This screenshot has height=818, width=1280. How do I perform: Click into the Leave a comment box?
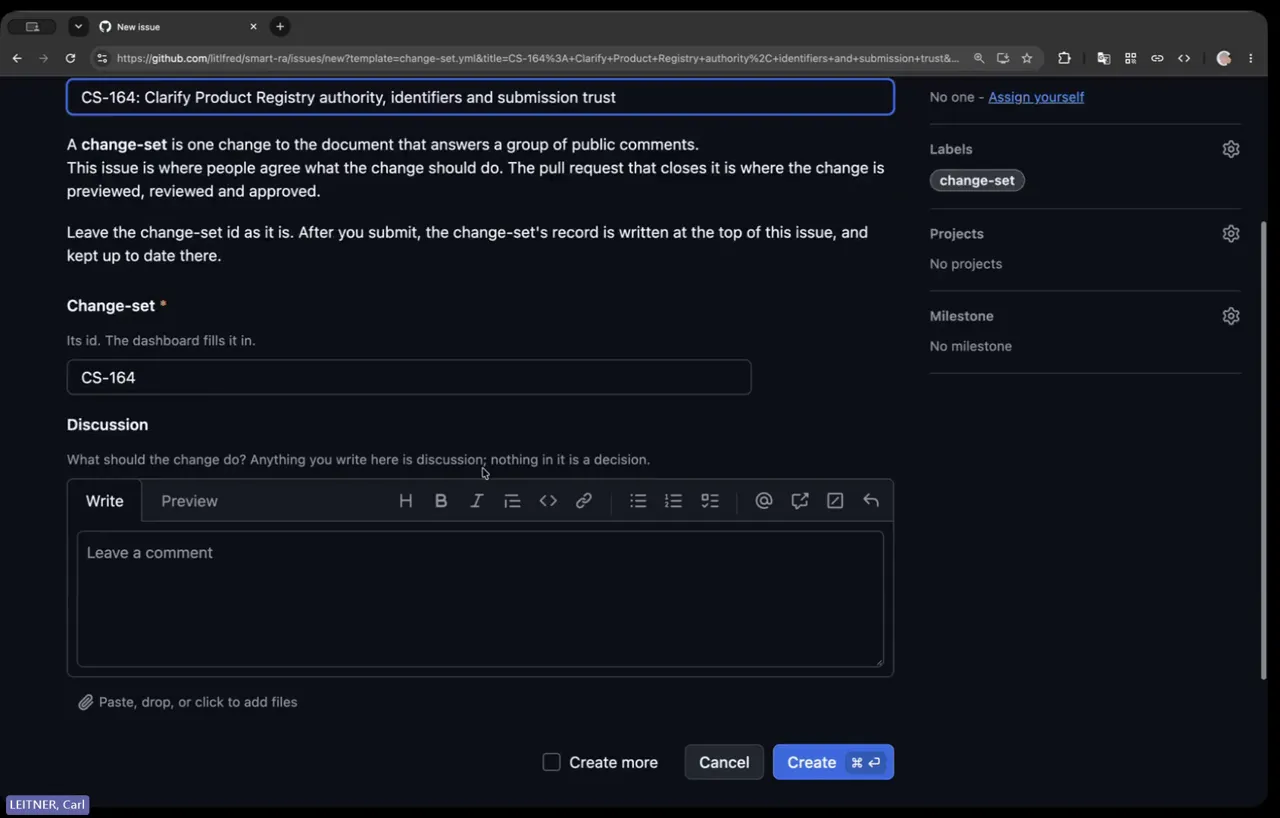point(480,599)
